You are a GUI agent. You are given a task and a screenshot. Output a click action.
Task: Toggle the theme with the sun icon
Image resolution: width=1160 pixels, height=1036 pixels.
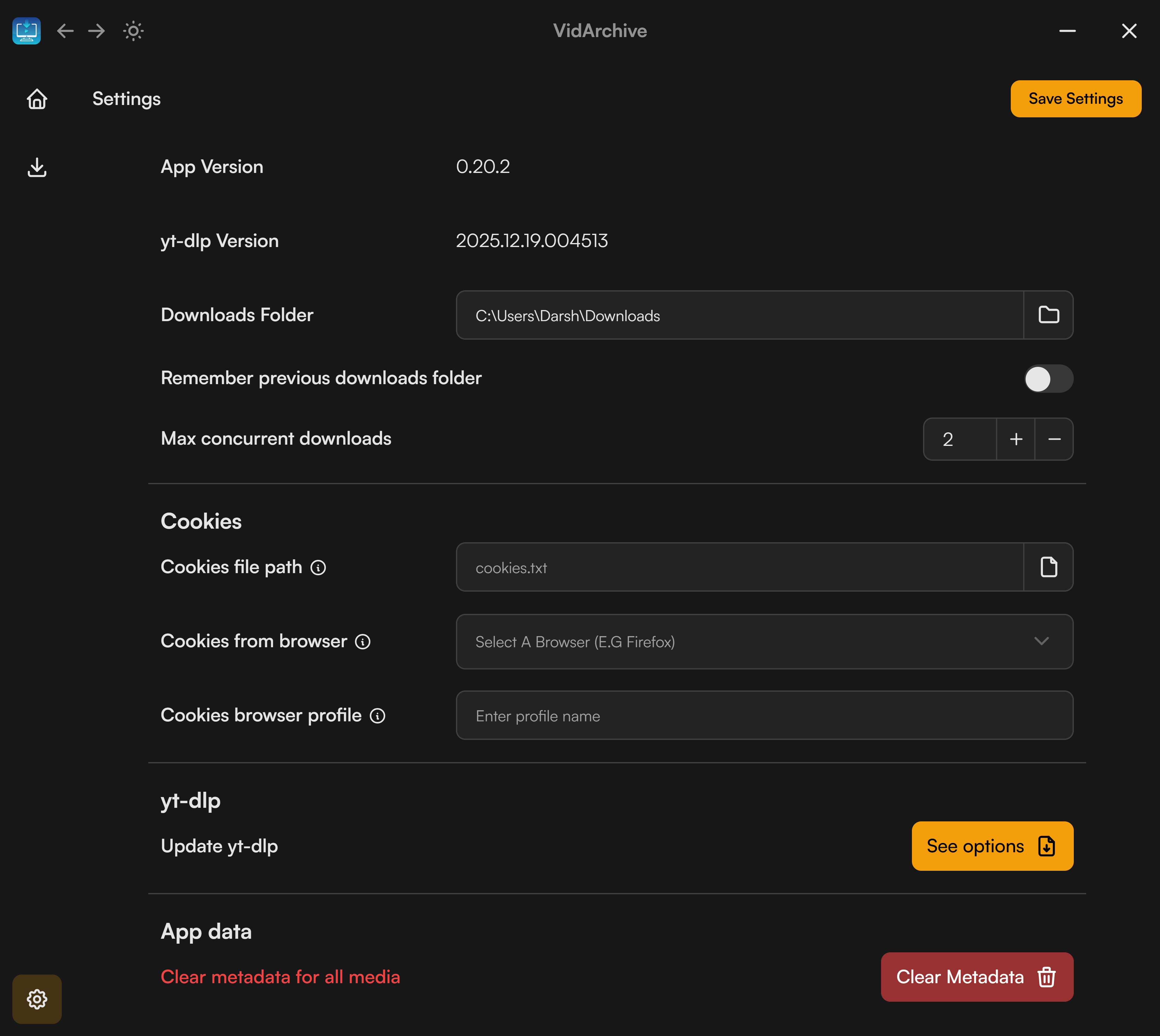click(x=133, y=31)
